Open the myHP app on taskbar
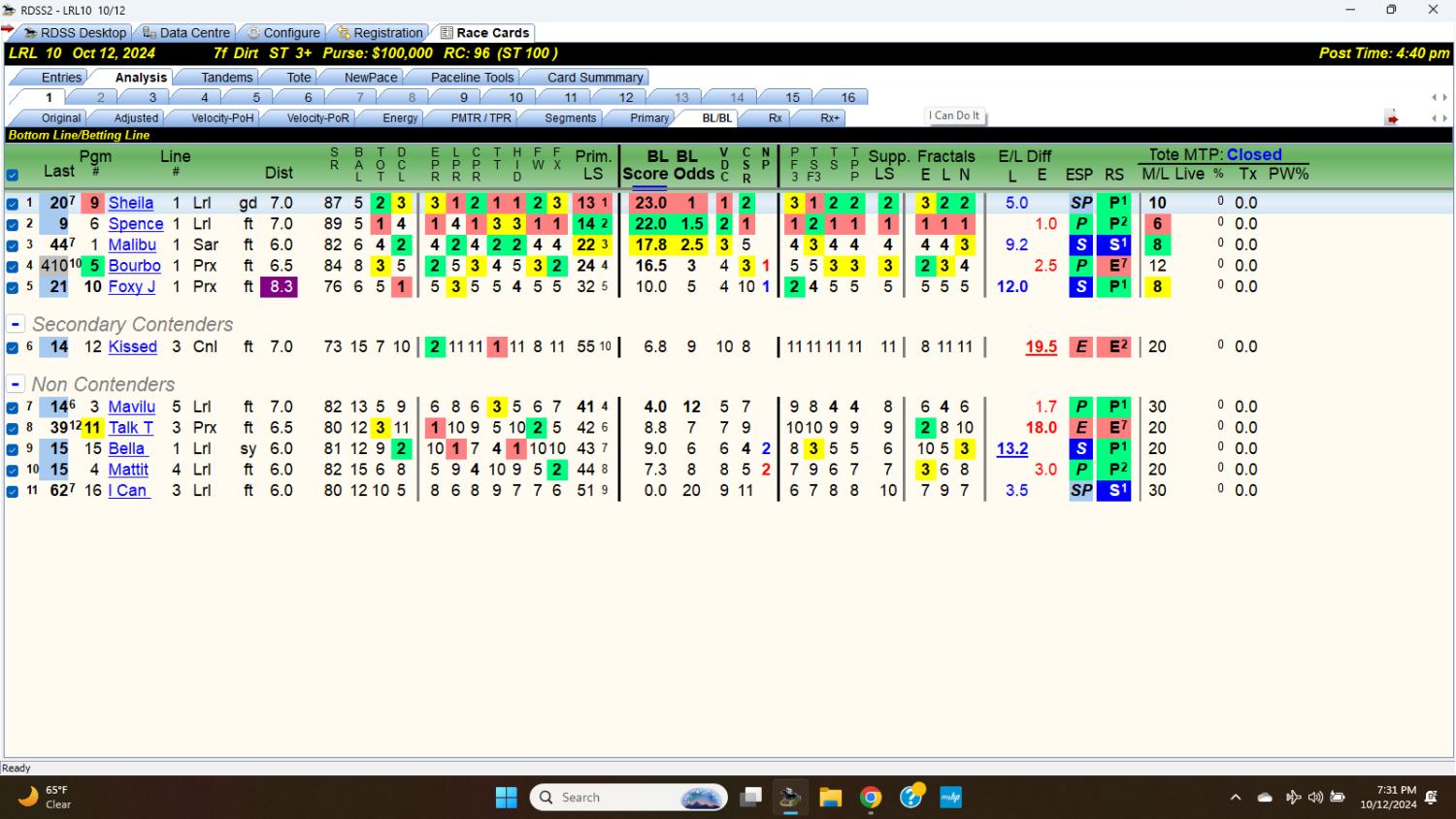The image size is (1456, 819). 951,798
